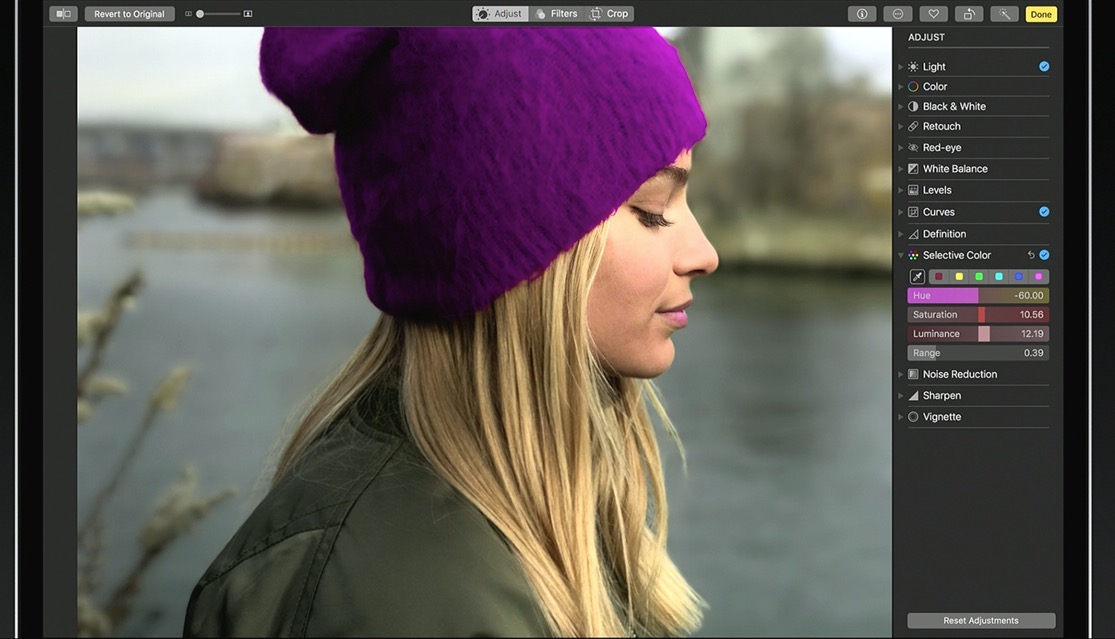Switch to the Adjust tab

tap(501, 14)
